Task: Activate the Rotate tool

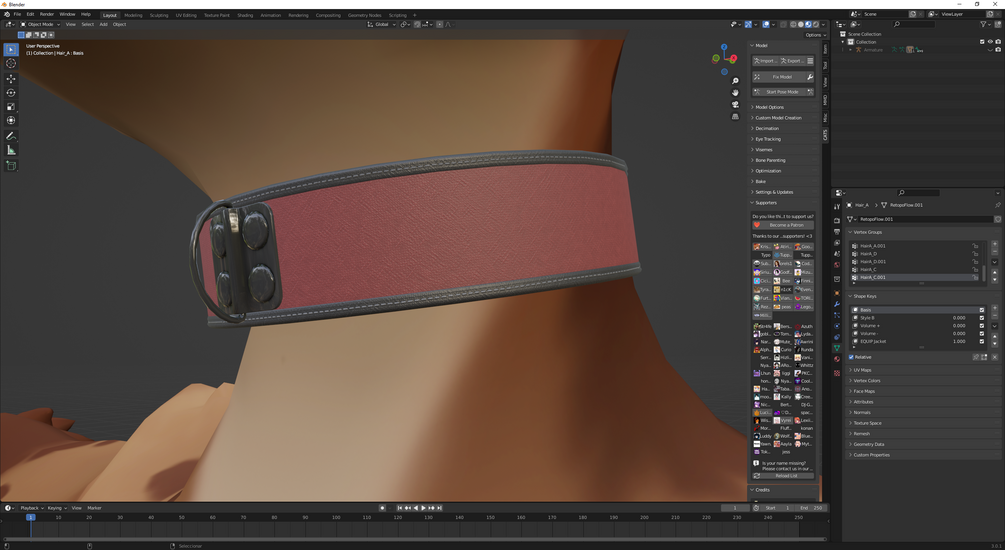Action: coord(11,93)
